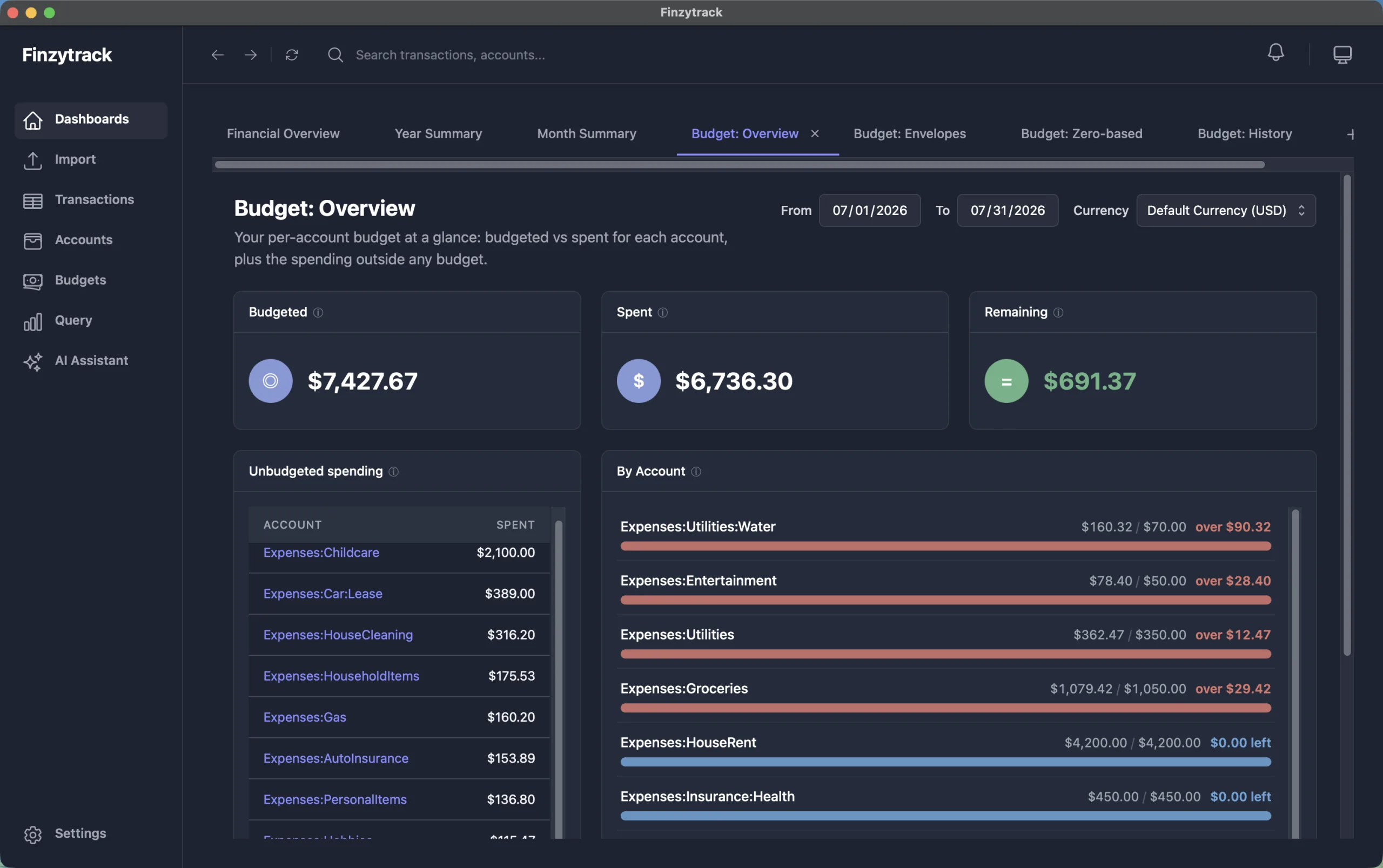Viewport: 1383px width, 868px height.
Task: Click the Accounts wallet icon
Action: tap(33, 240)
